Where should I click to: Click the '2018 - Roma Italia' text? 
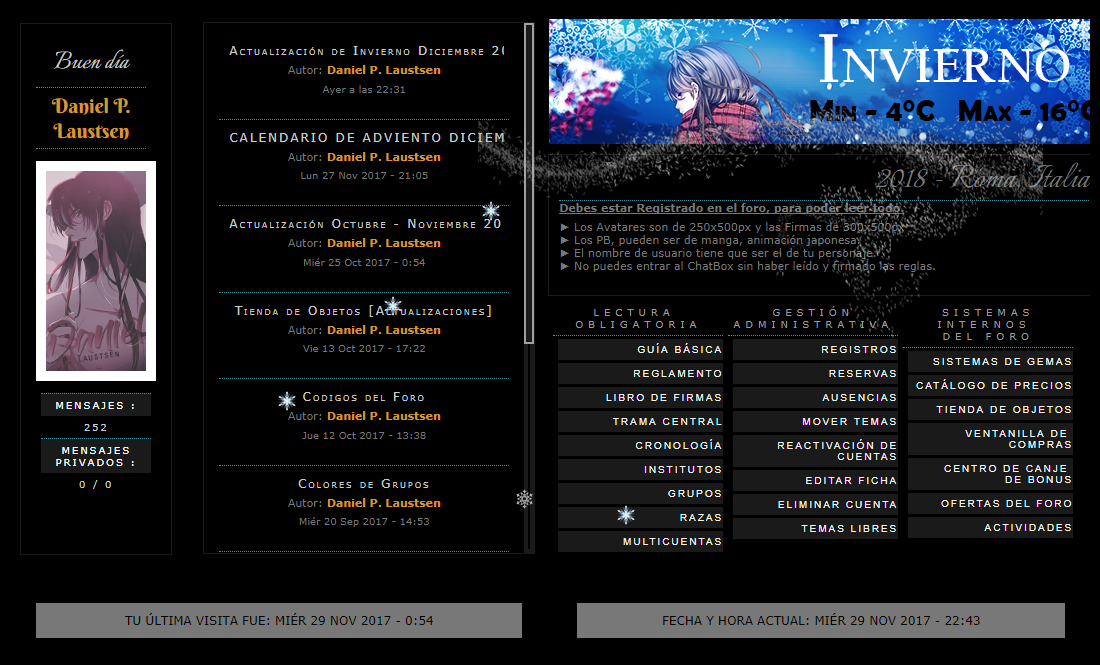[x=982, y=178]
